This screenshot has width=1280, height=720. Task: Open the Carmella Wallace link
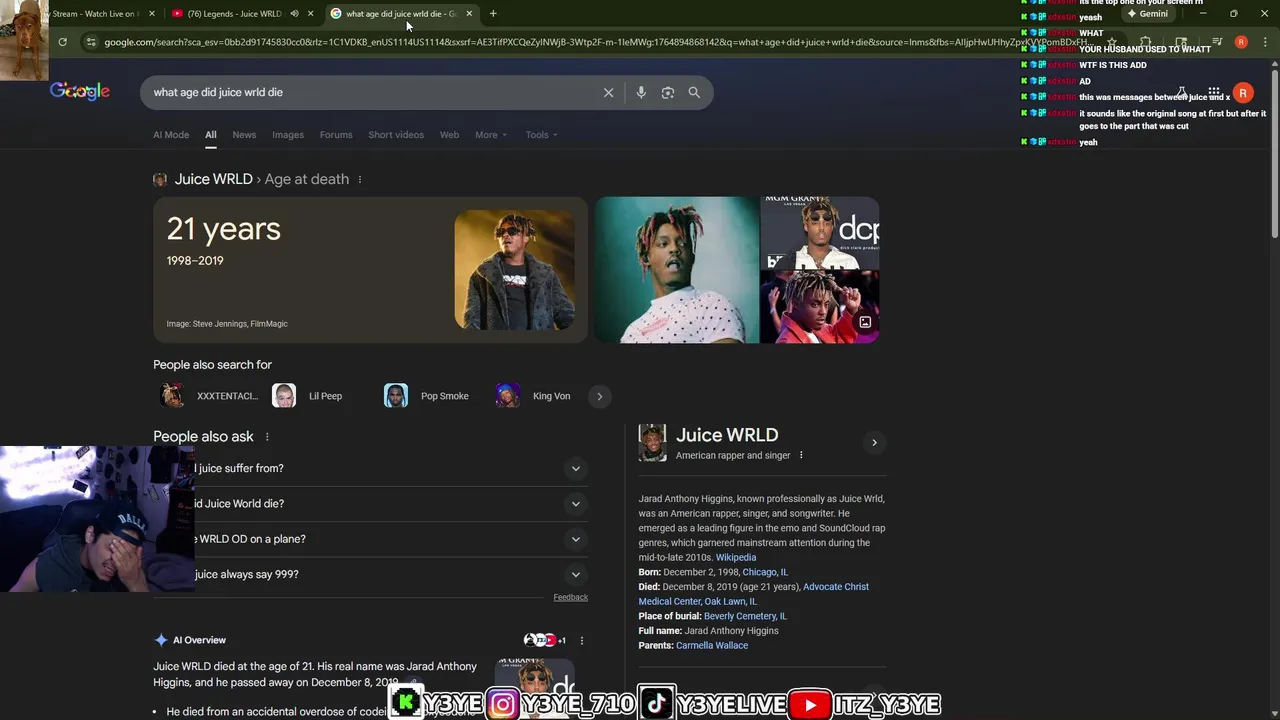coord(712,646)
